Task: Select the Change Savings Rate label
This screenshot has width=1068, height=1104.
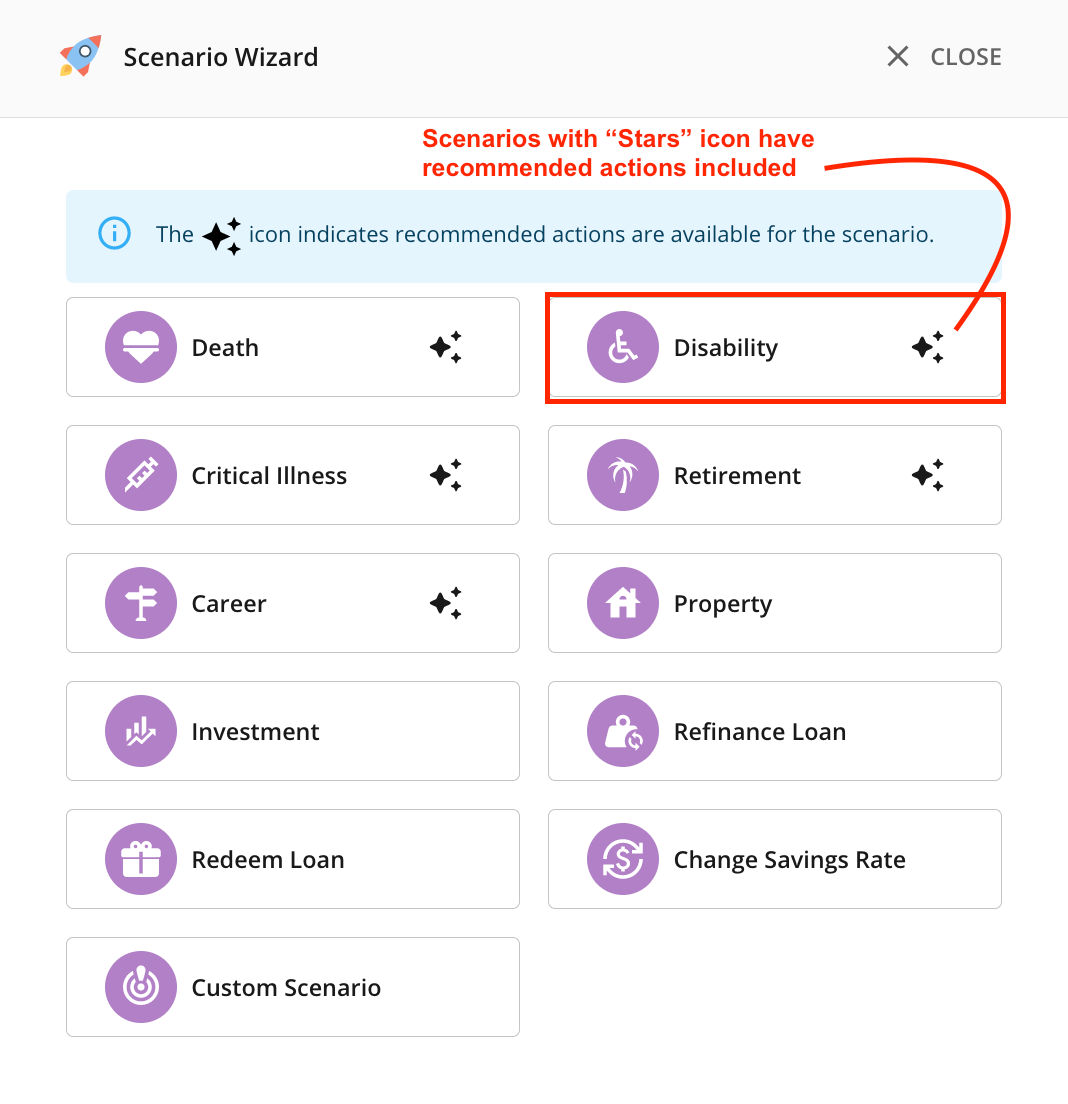Action: coord(789,860)
